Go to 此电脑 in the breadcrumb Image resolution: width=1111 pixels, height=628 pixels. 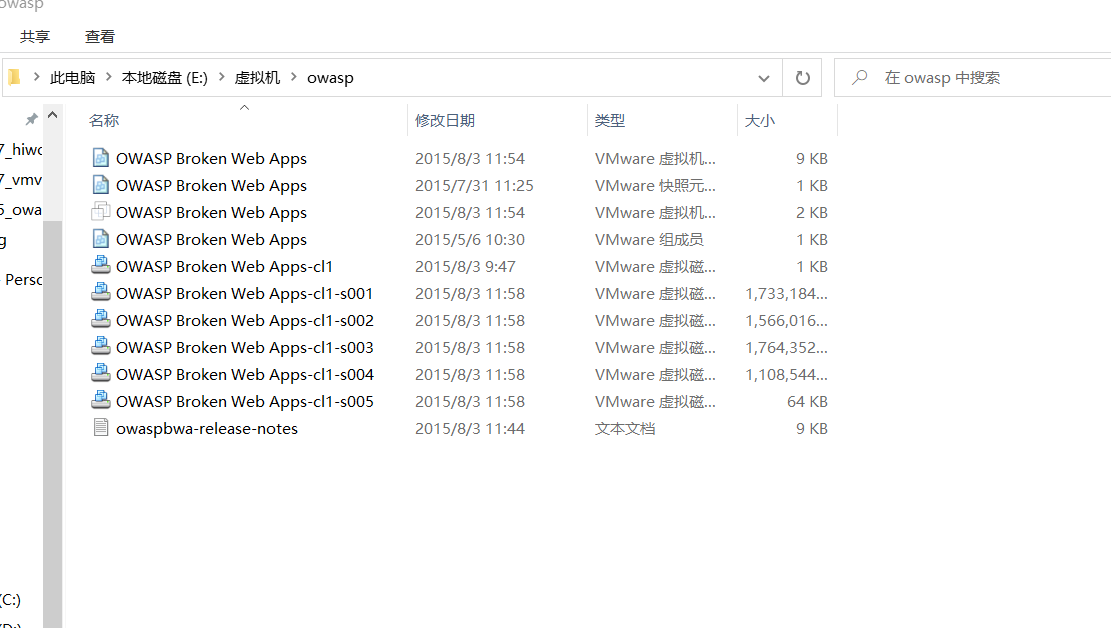point(72,78)
